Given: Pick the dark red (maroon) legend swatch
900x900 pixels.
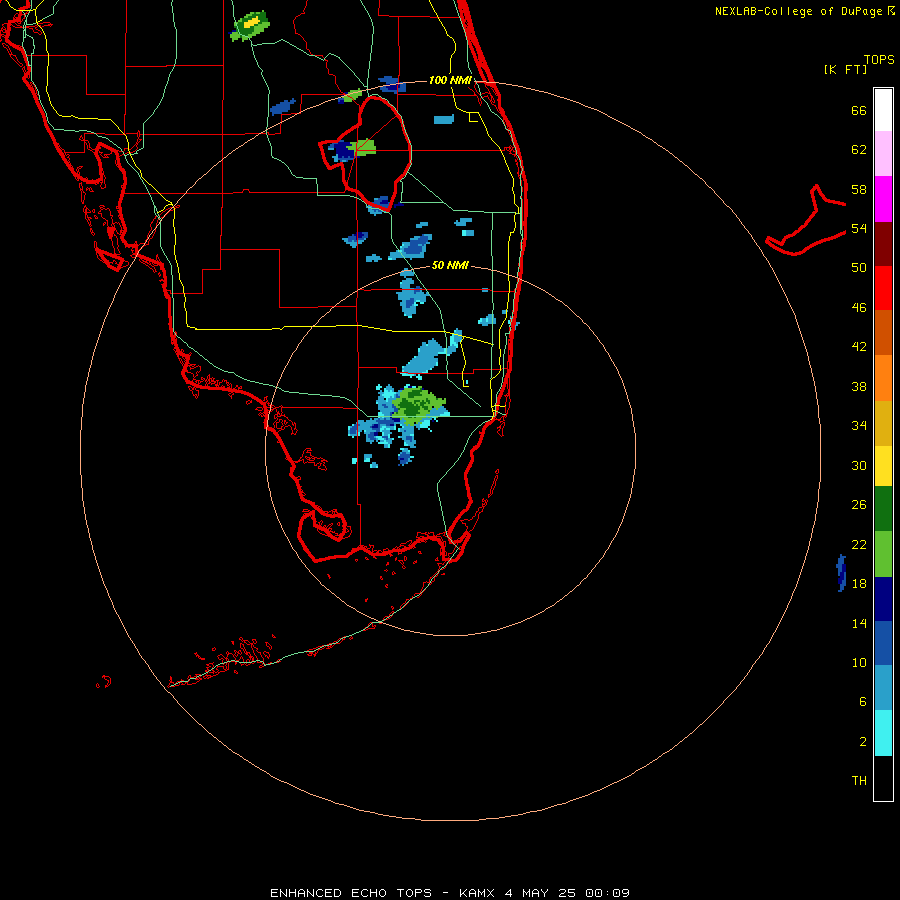Looking at the screenshot, I should tap(883, 244).
